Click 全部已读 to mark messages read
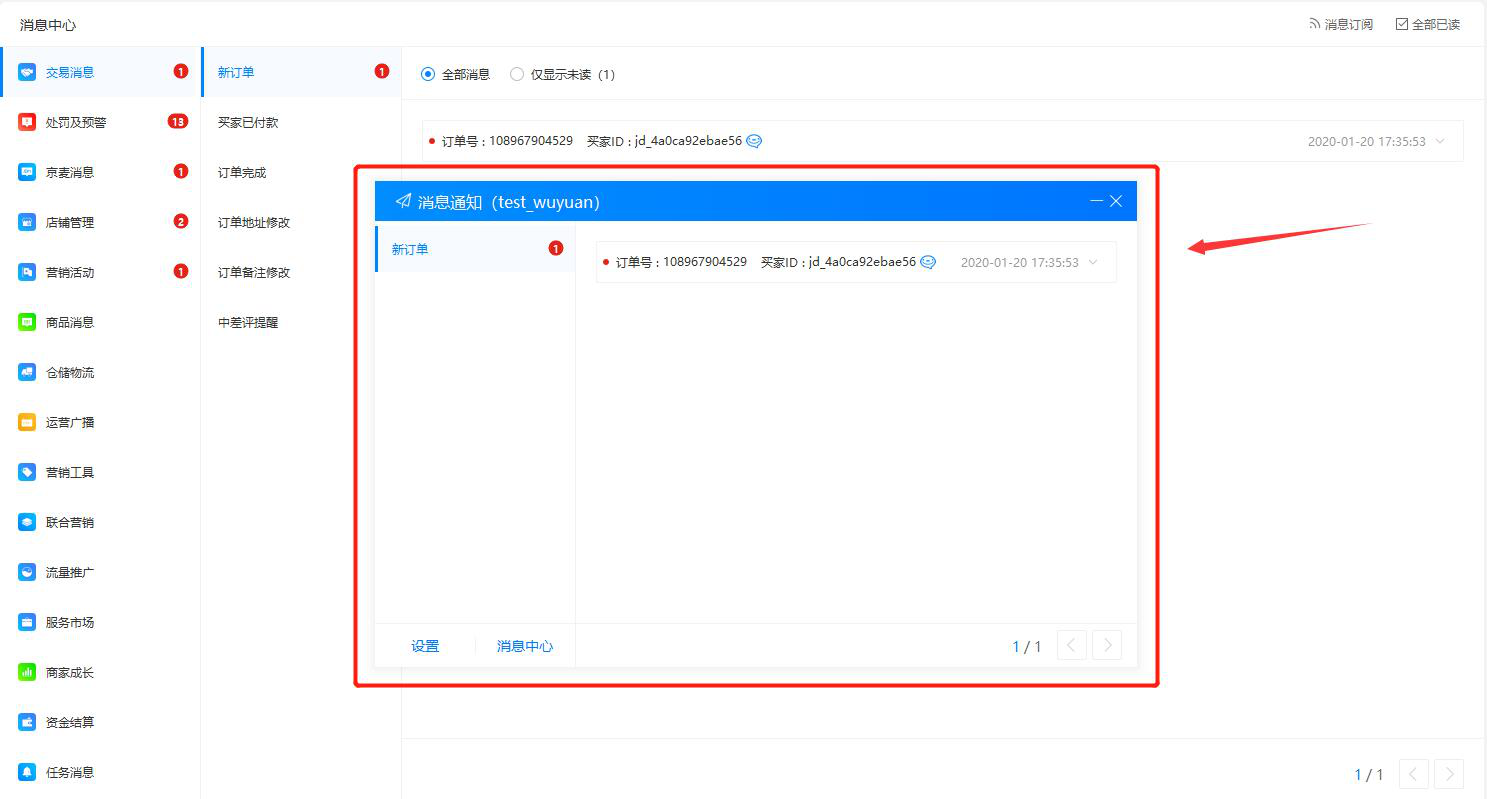The width and height of the screenshot is (1487, 799). click(1428, 23)
